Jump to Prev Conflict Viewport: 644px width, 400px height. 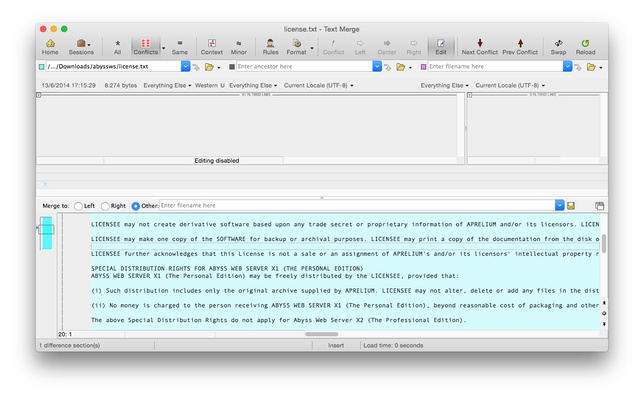[520, 47]
